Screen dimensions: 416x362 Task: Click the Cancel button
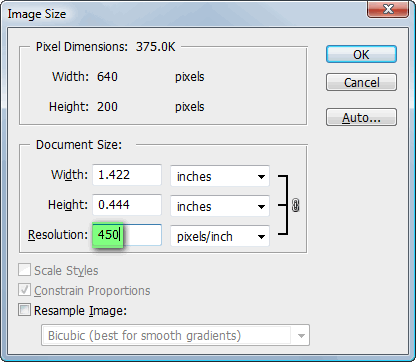pyautogui.click(x=361, y=82)
